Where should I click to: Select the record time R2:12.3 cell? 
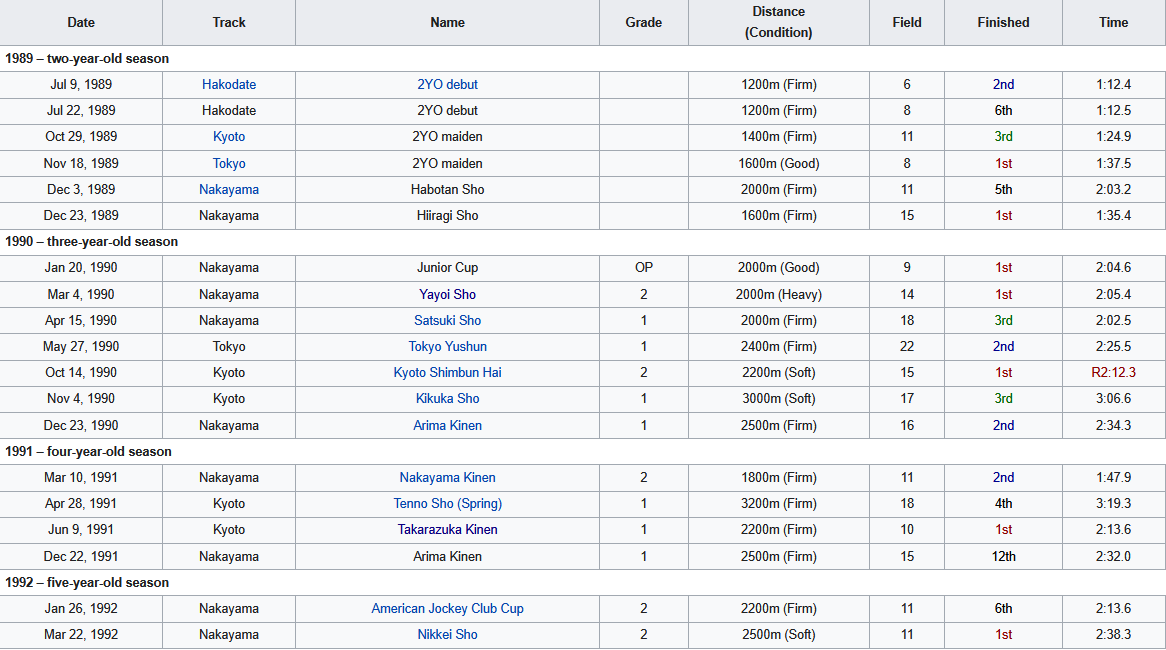coord(1113,373)
